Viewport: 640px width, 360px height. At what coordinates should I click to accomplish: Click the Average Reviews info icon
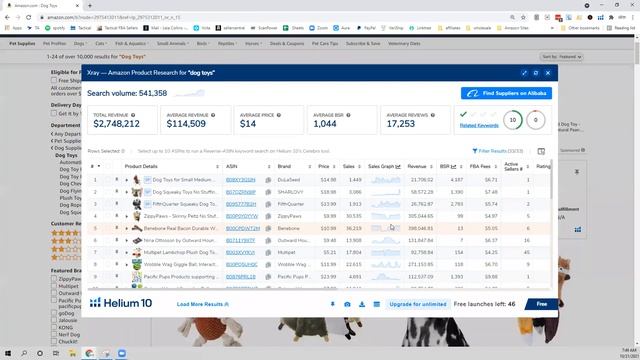coord(433,115)
